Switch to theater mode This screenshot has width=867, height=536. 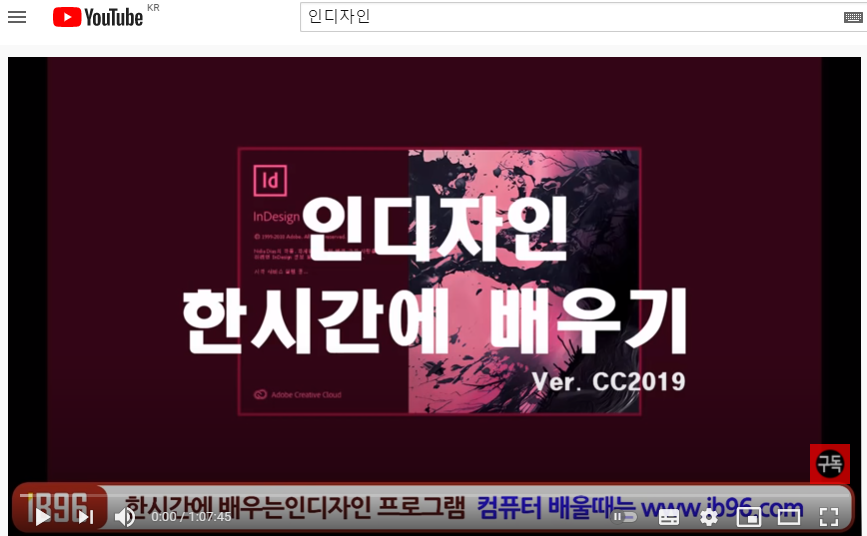click(788, 517)
